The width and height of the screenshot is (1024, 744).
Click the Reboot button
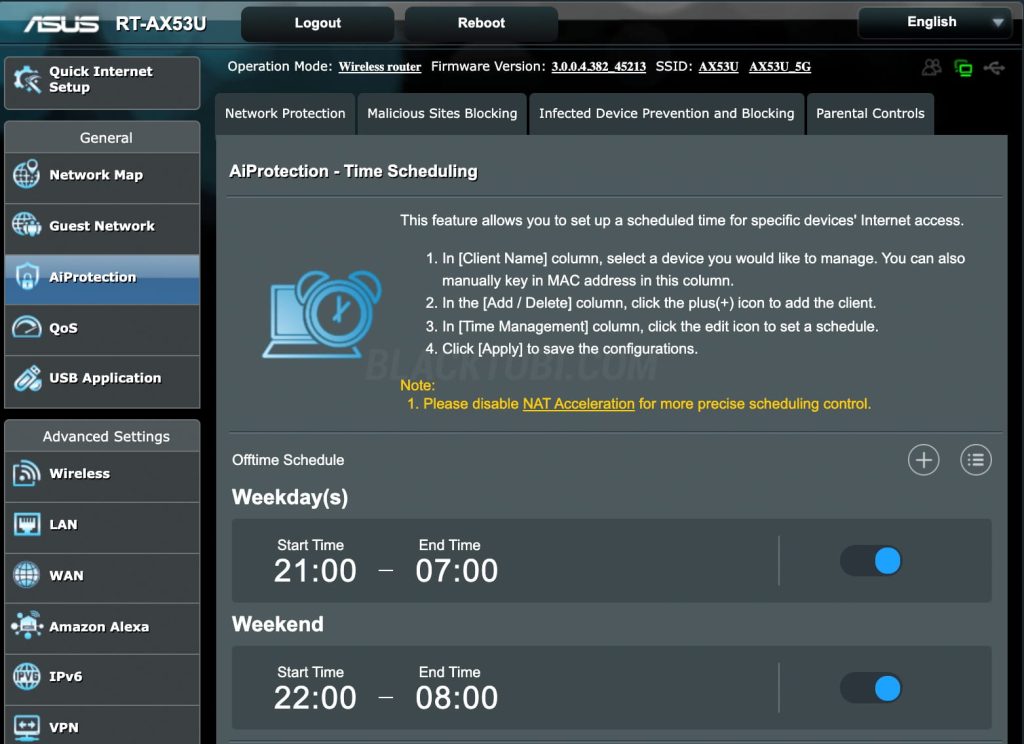tap(481, 23)
